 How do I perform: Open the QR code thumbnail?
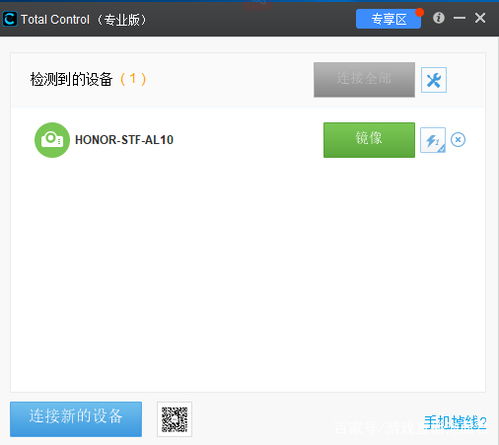pos(174,419)
